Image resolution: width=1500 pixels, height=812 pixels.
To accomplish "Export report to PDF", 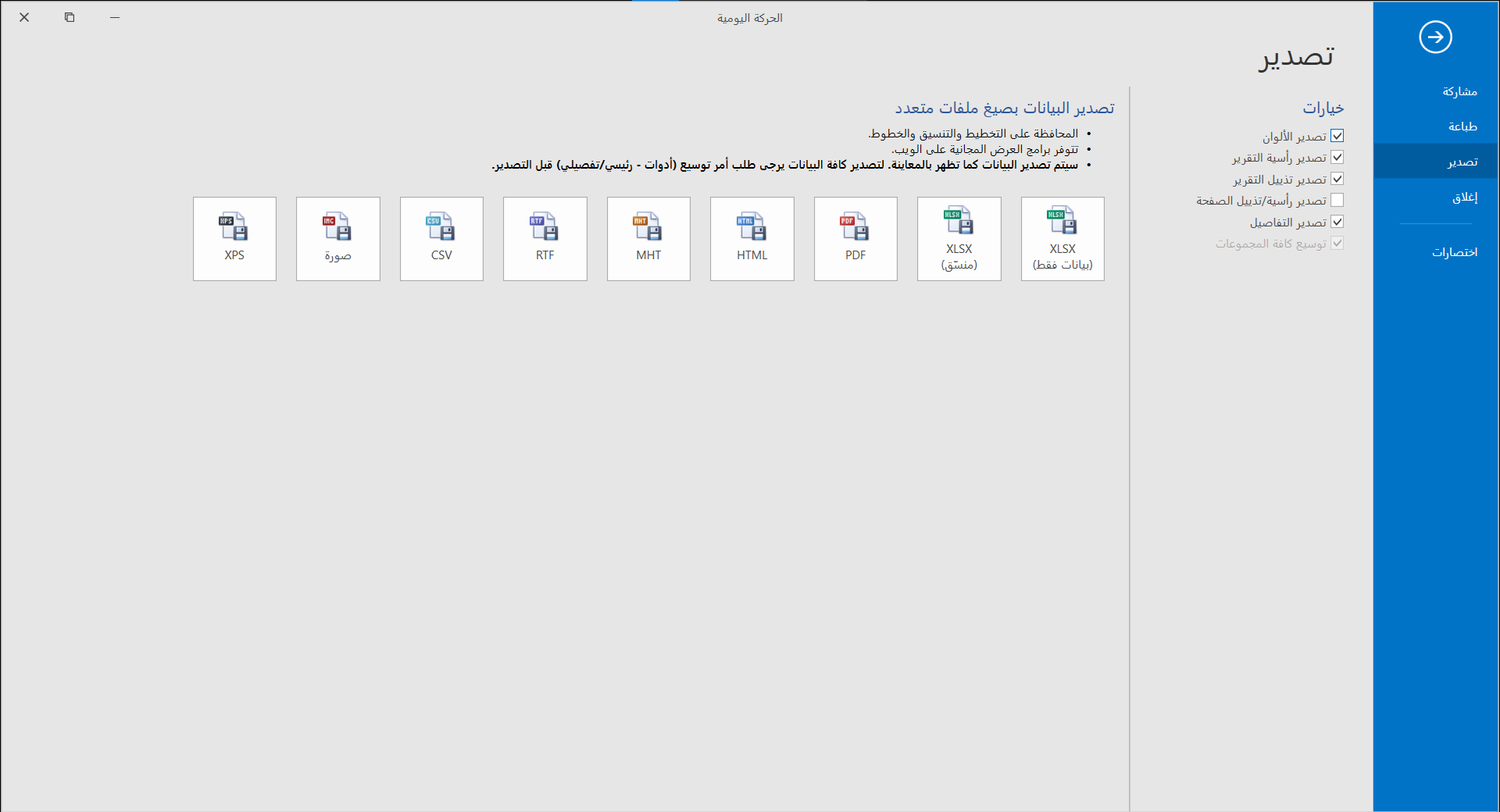I will pos(855,238).
